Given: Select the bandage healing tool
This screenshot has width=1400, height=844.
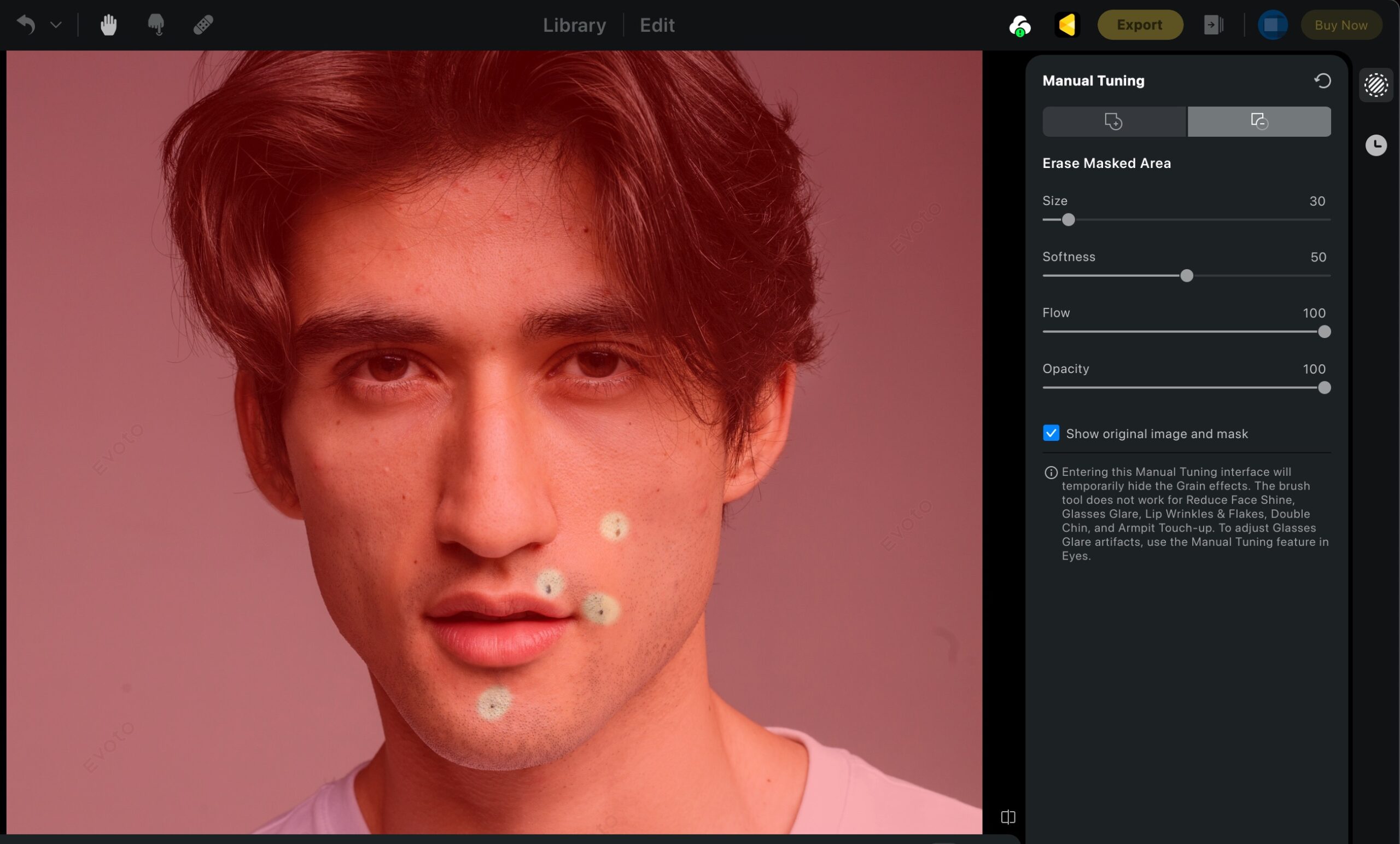Looking at the screenshot, I should click(x=203, y=25).
